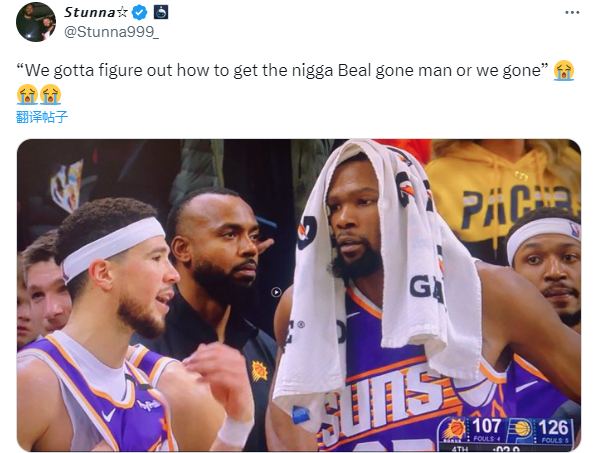This screenshot has height=453, width=596.
Task: Click the first crying emoji on second line
Action: coord(27,94)
